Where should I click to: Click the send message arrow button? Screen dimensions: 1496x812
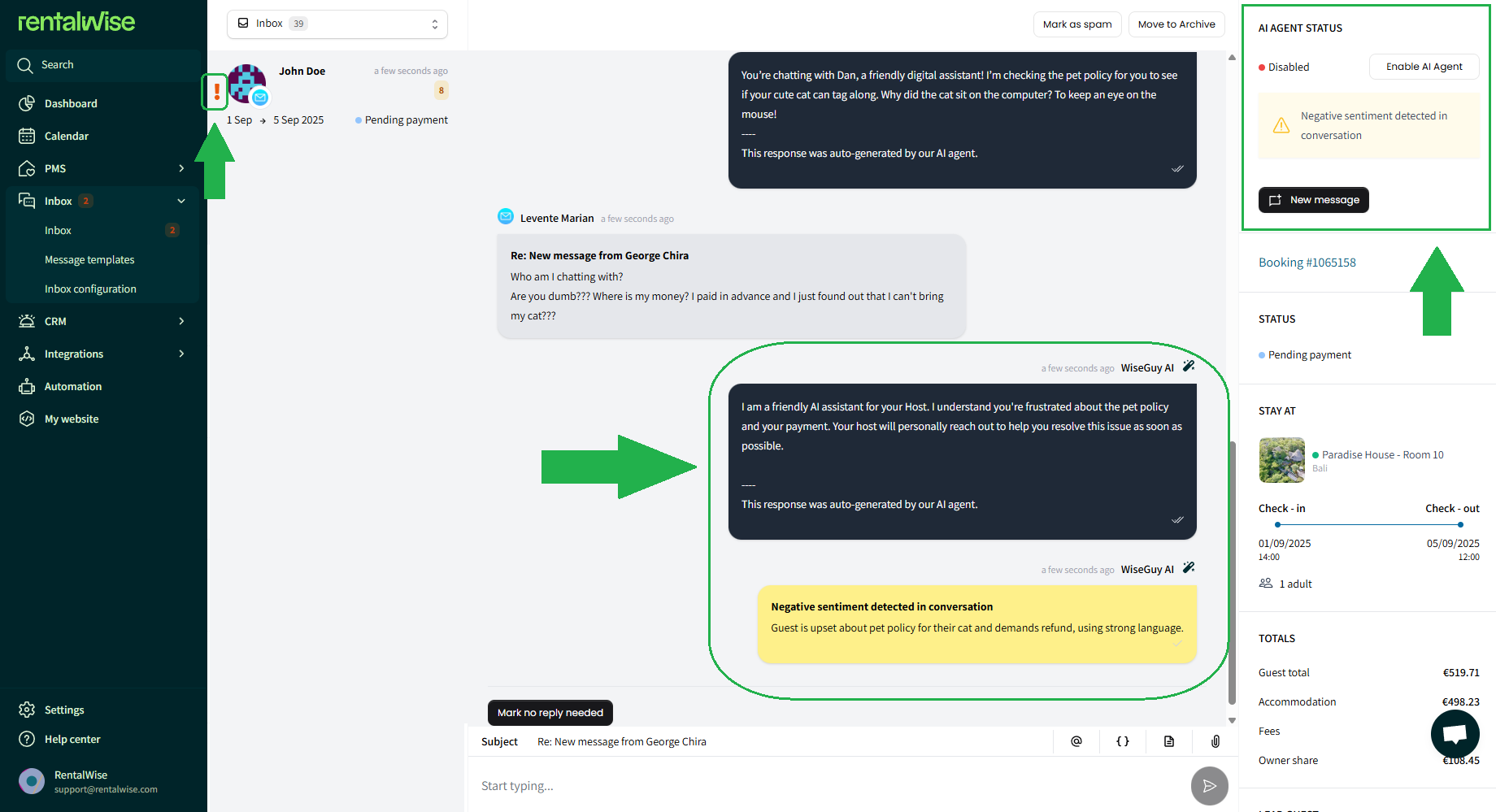pos(1210,786)
